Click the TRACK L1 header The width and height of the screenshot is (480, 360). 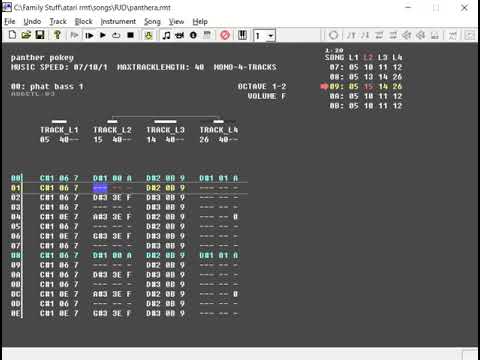pyautogui.click(x=59, y=130)
